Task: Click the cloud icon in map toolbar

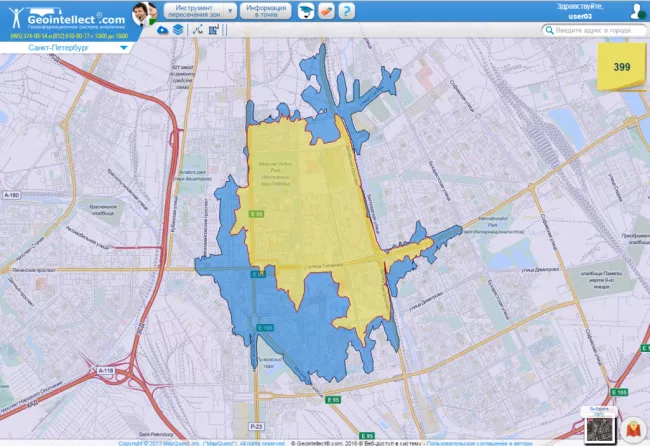Action: [163, 30]
